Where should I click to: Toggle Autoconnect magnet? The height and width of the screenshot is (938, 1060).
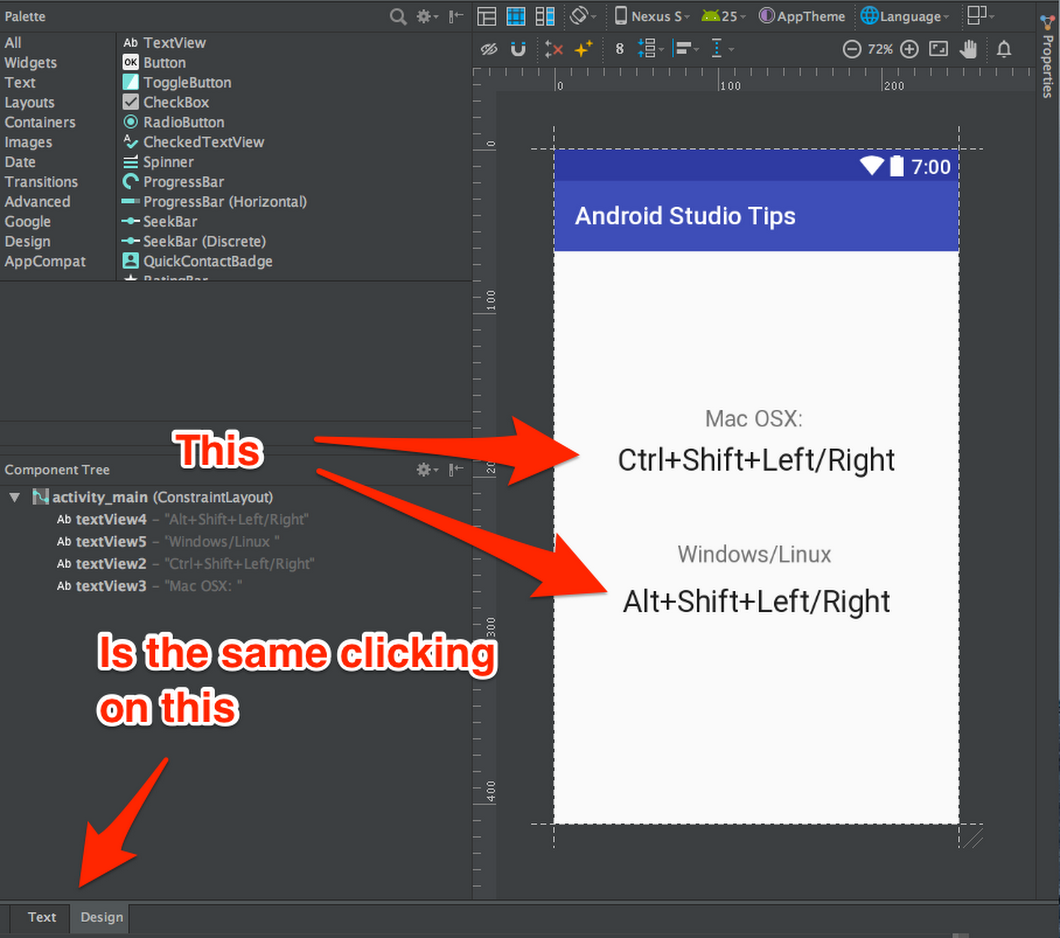(518, 49)
